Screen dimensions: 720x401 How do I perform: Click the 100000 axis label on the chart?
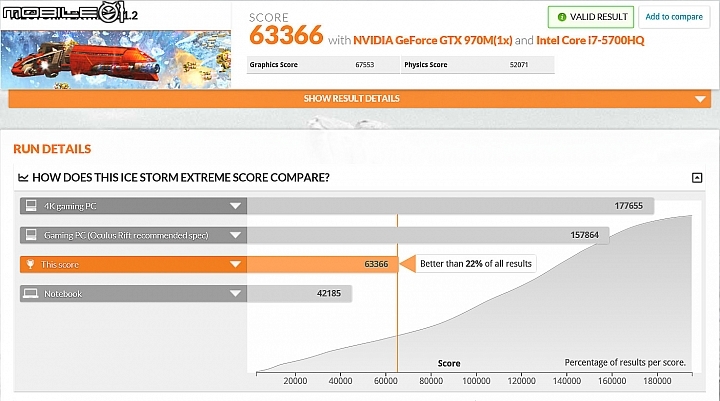(x=476, y=381)
